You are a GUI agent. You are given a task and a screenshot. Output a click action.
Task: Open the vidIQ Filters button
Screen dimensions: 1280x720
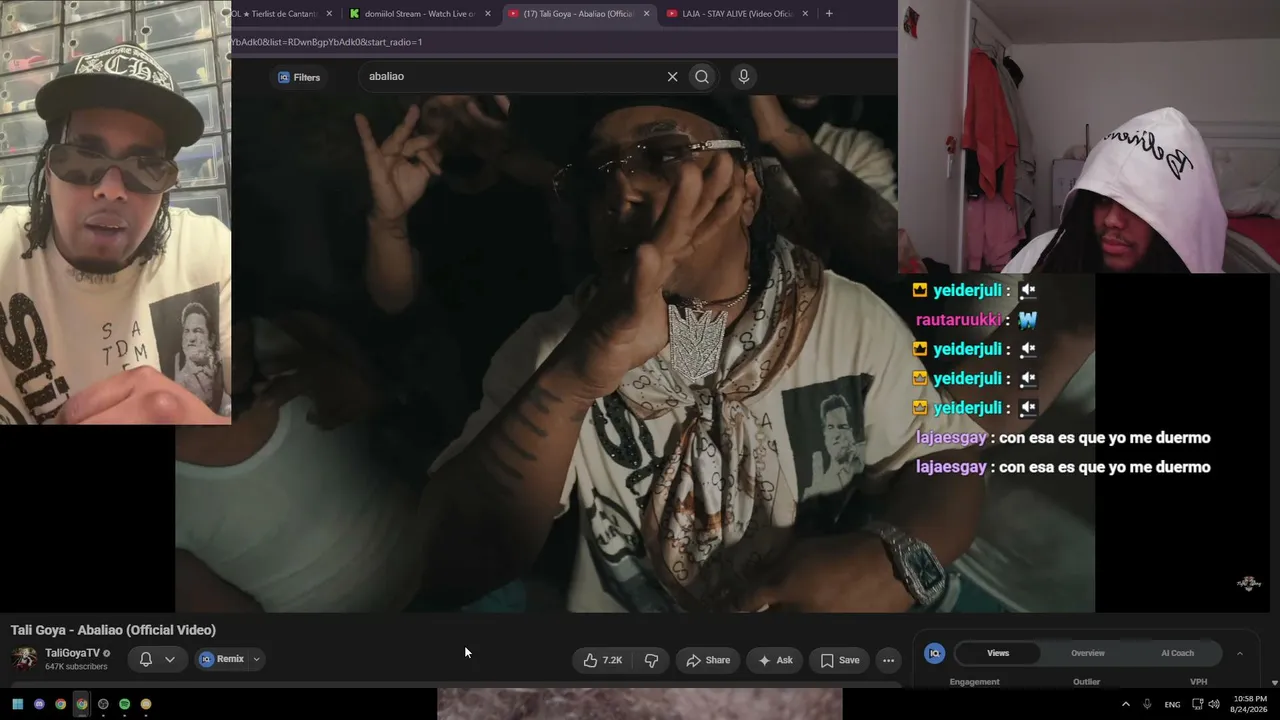tap(299, 77)
